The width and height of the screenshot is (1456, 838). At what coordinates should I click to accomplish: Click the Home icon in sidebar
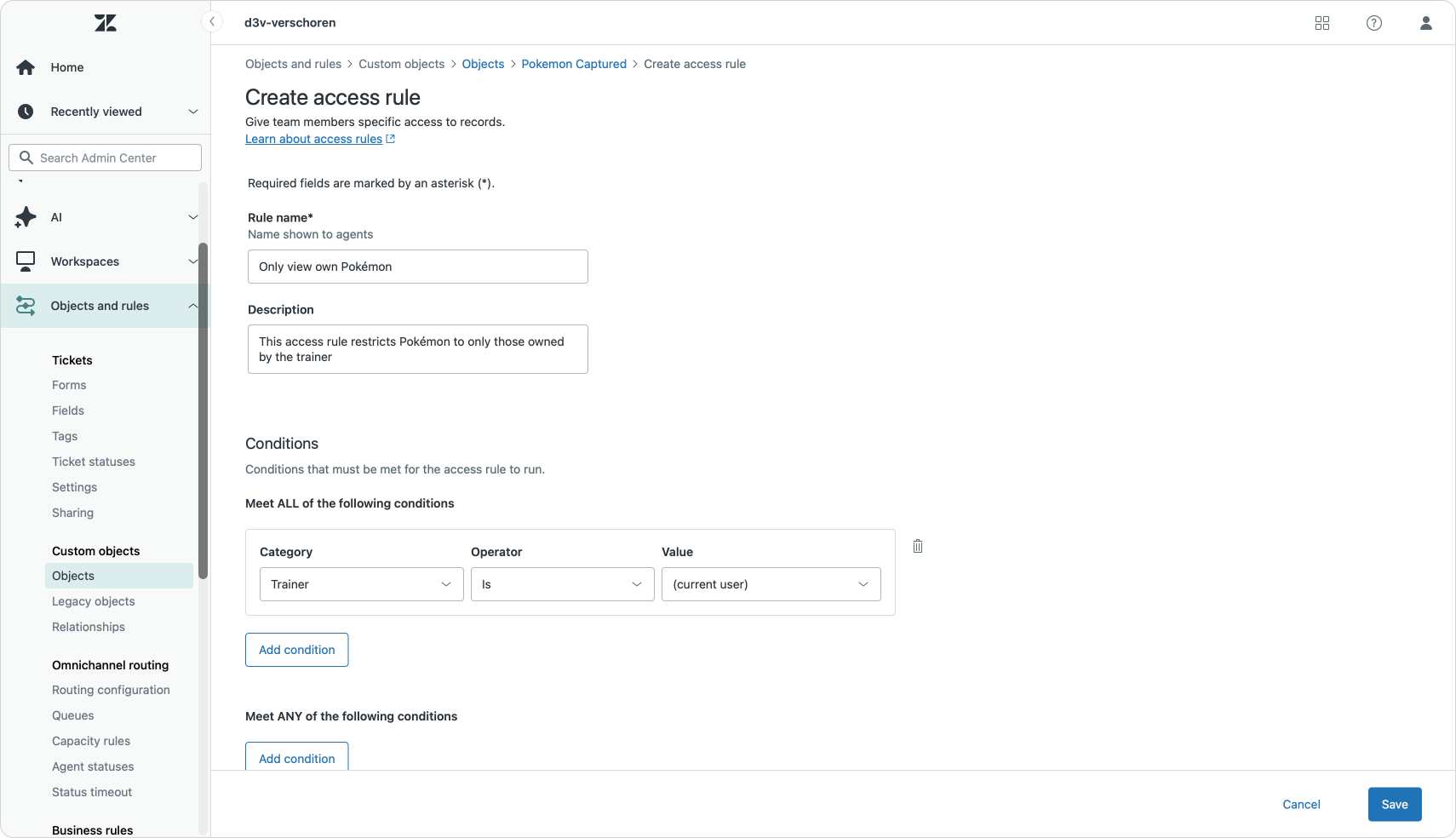click(x=26, y=67)
